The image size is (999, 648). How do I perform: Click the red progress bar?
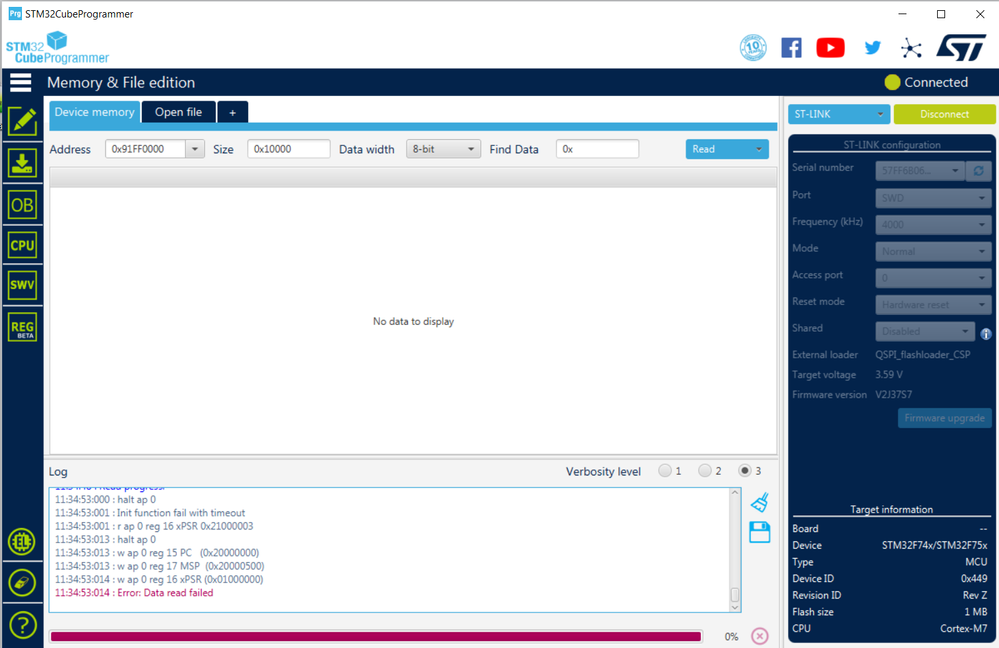[376, 637]
